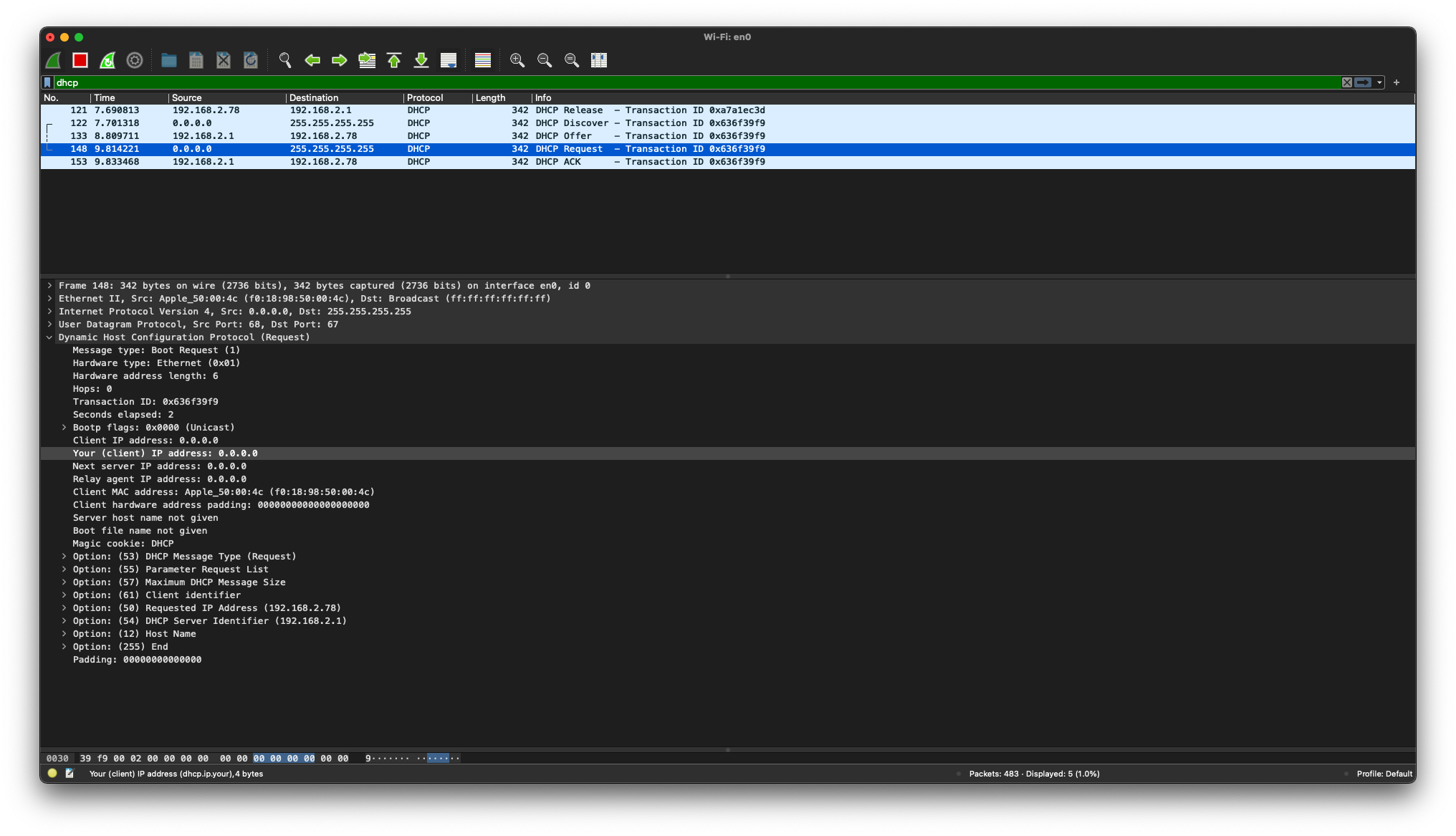Select packet 122 DHCP Discover
The width and height of the screenshot is (1456, 836).
coord(727,123)
